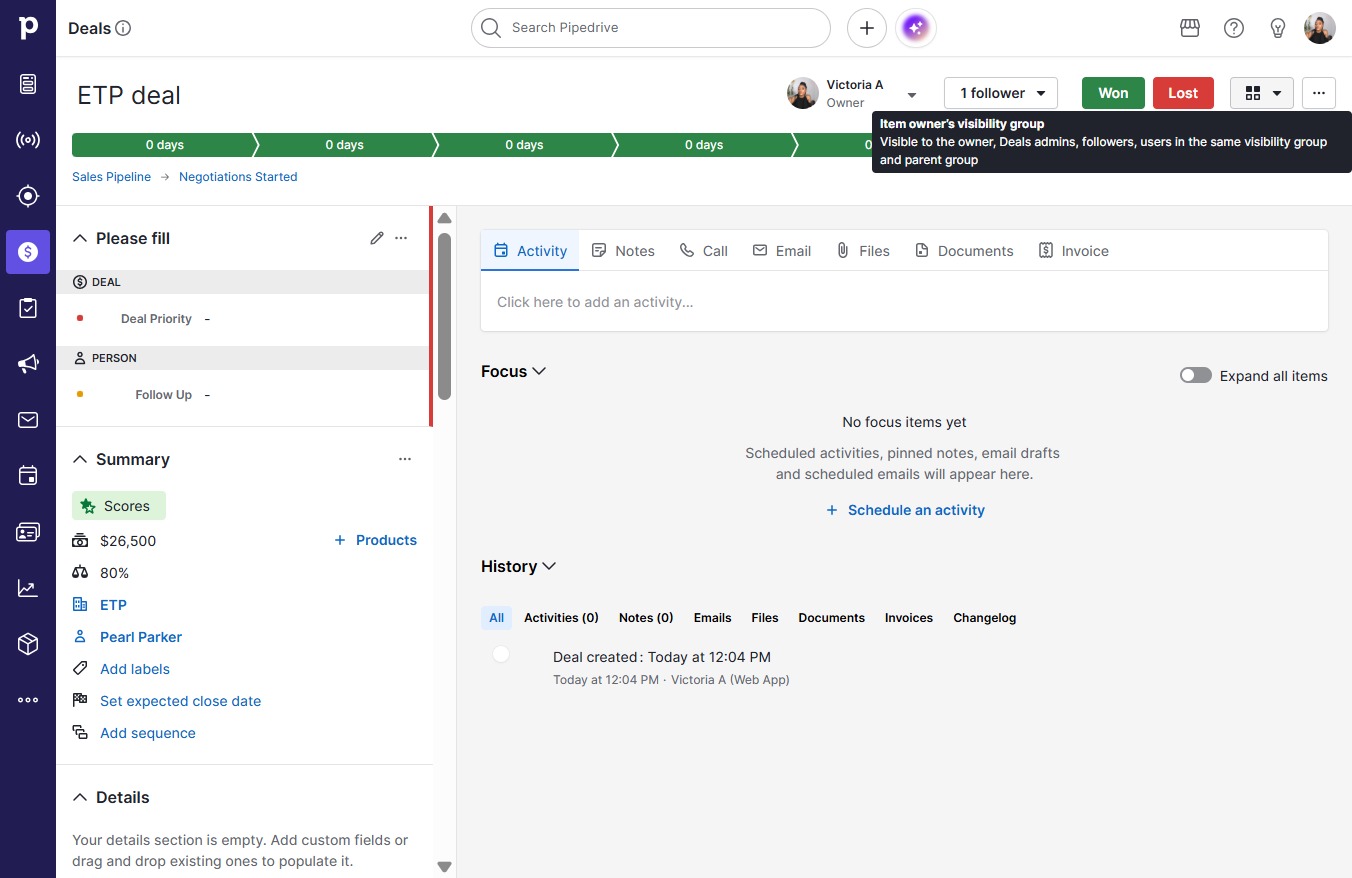Open the stacked-list icon below the Pipedrive logo

(28, 84)
